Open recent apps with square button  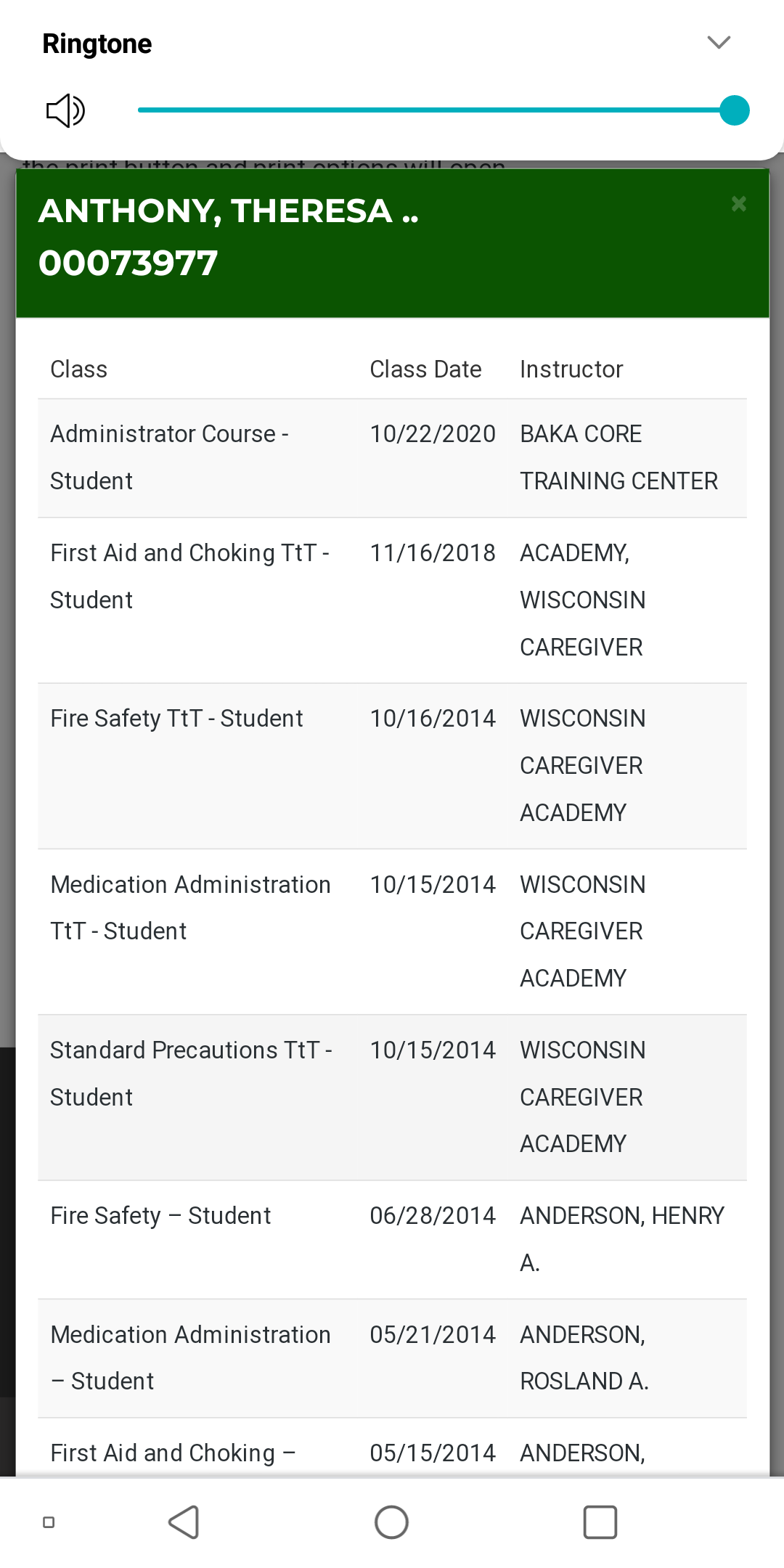point(600,1522)
